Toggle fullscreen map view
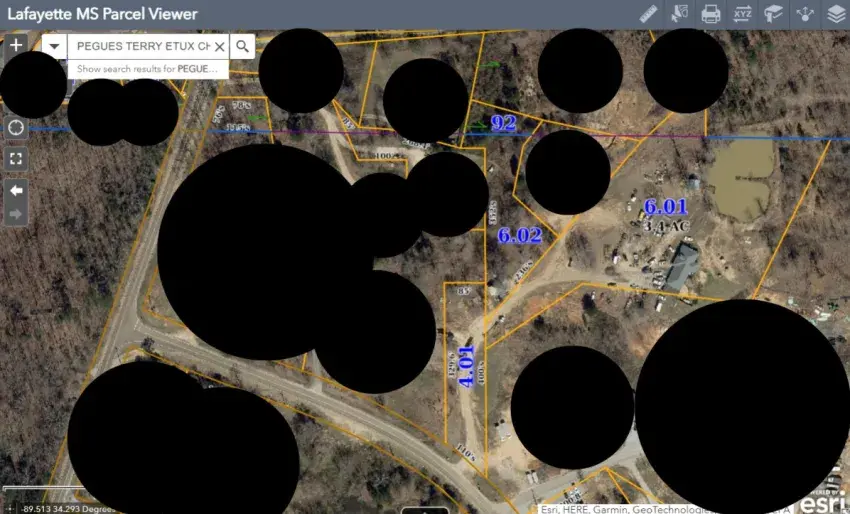This screenshot has width=850, height=514. [16, 158]
